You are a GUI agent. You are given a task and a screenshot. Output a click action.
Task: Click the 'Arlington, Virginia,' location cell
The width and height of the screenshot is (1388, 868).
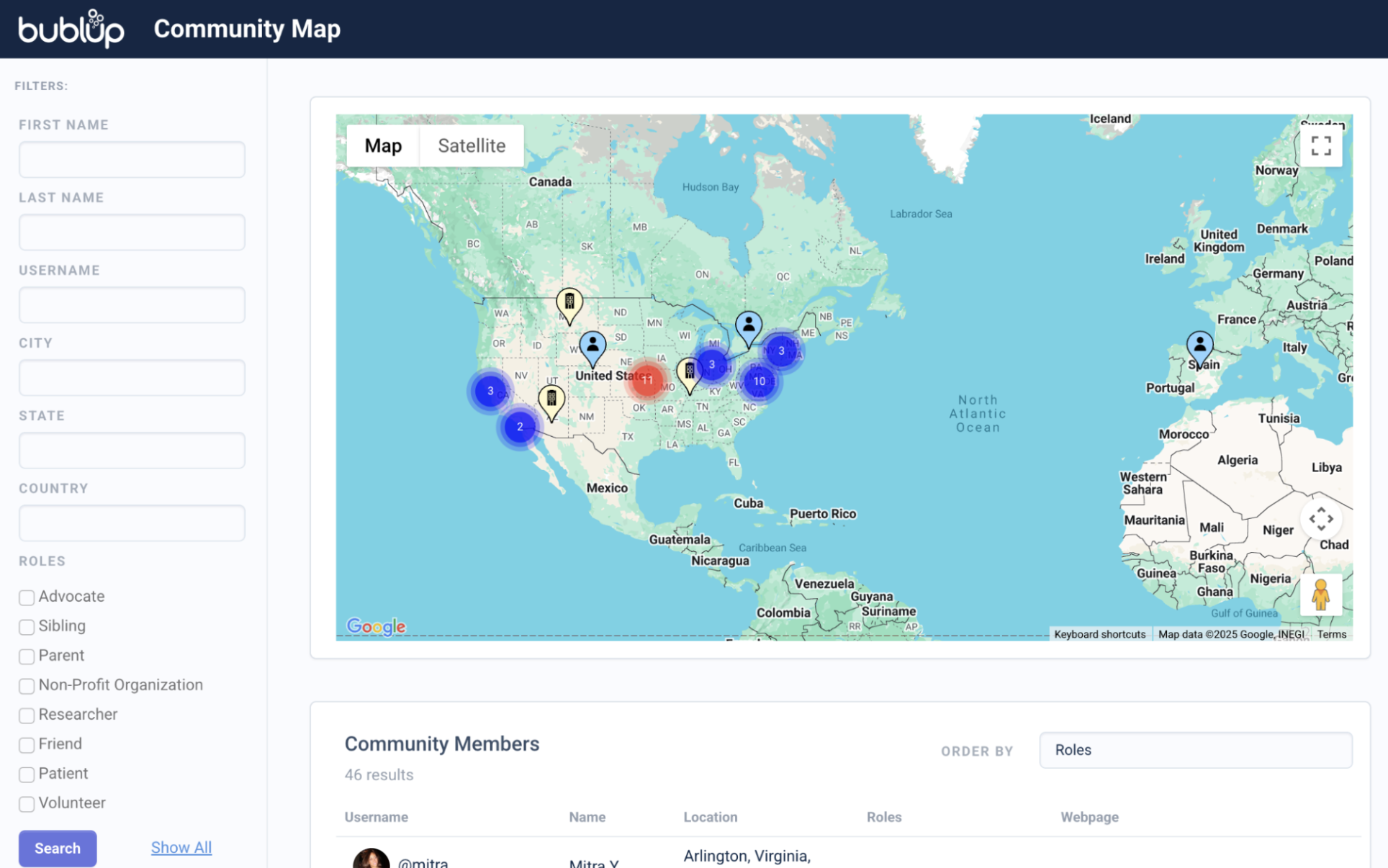point(747,856)
